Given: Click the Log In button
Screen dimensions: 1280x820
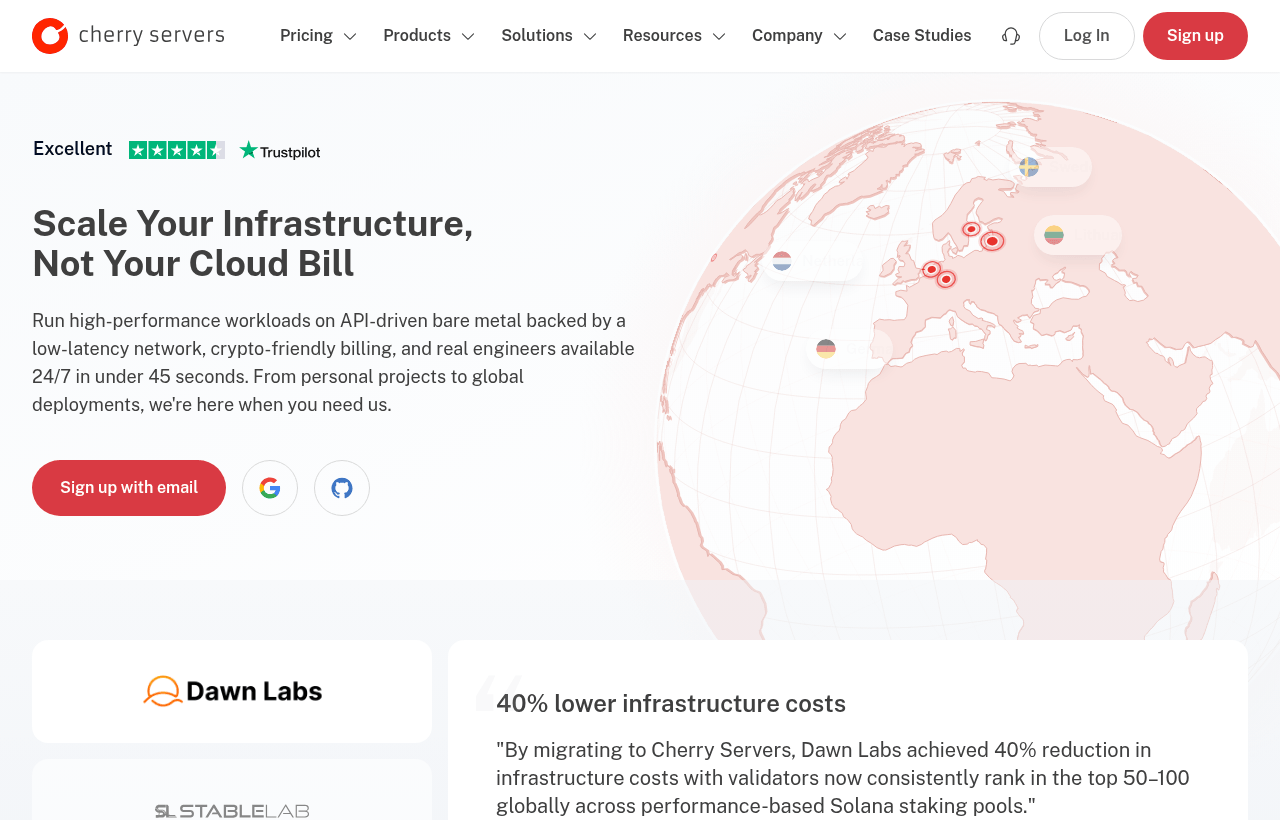Looking at the screenshot, I should (1087, 36).
